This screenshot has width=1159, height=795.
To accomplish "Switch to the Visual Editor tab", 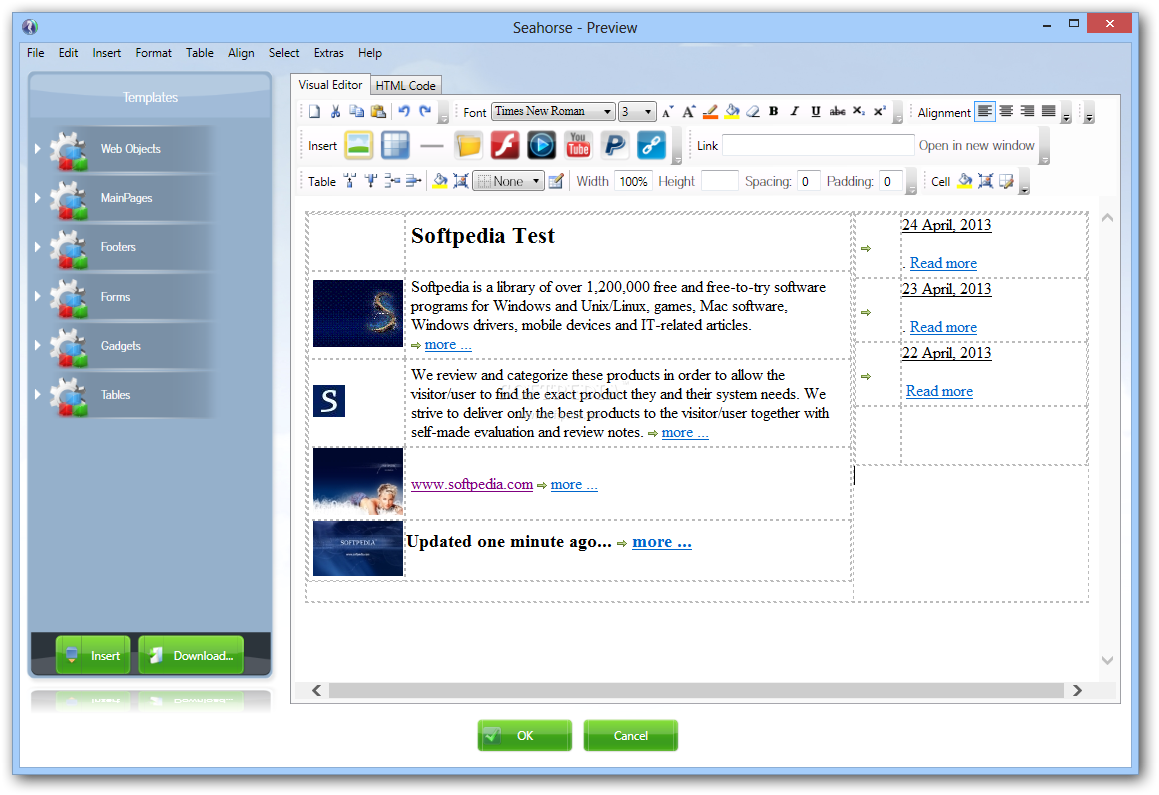I will click(330, 85).
